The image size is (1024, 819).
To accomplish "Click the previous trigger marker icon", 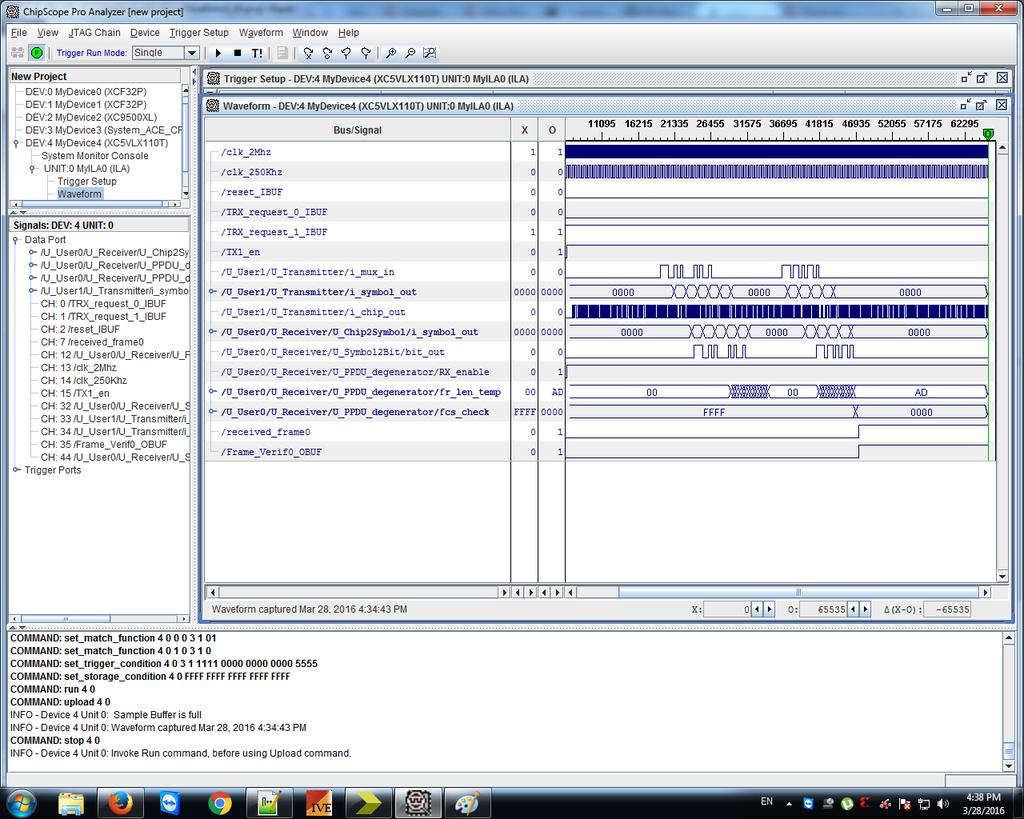I will 346,53.
